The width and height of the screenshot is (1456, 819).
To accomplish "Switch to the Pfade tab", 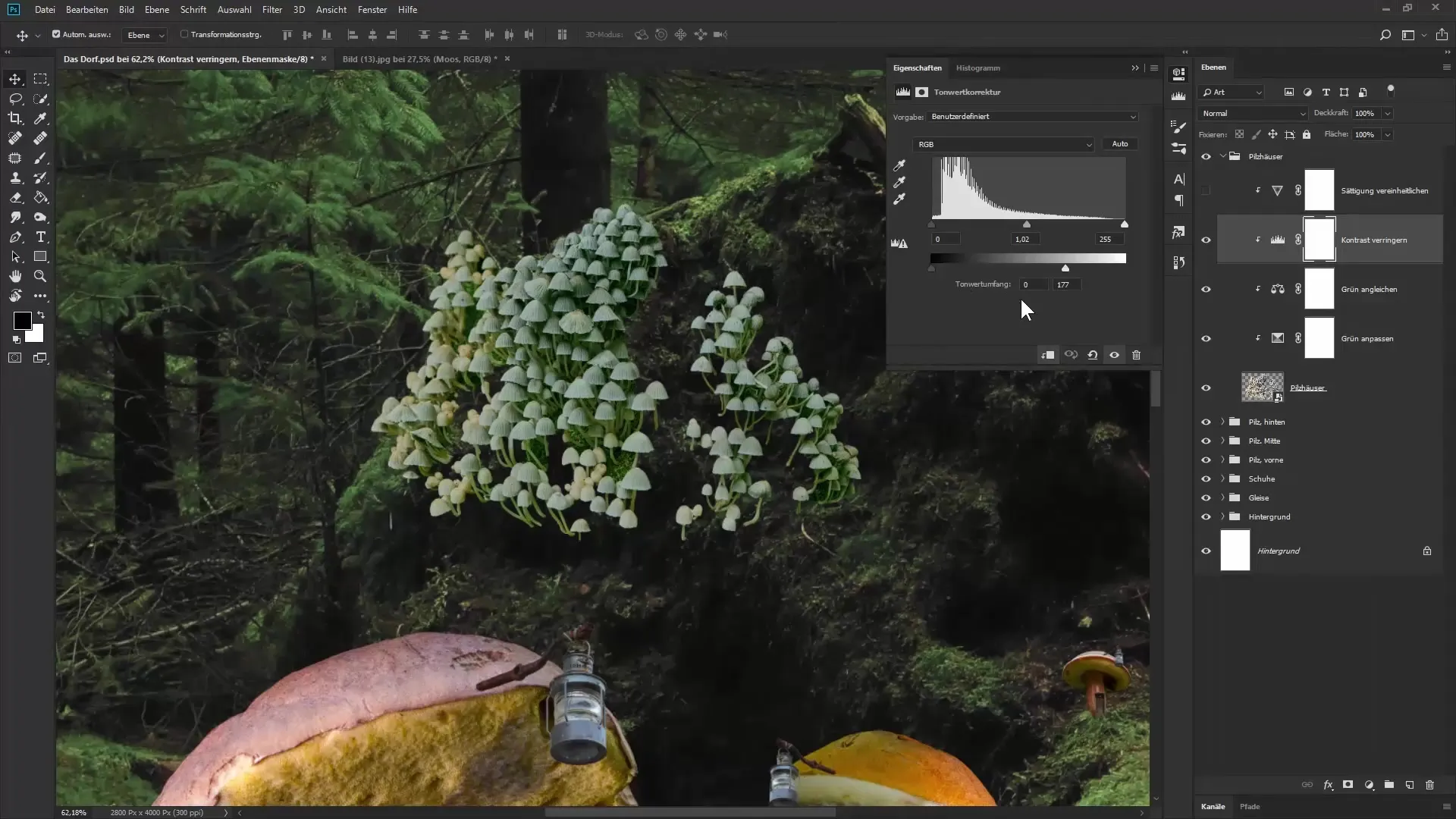I will point(1249,806).
